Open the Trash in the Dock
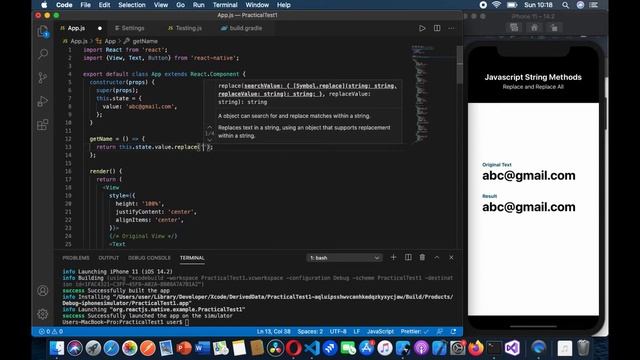The height and width of the screenshot is (360, 640). pos(583,348)
